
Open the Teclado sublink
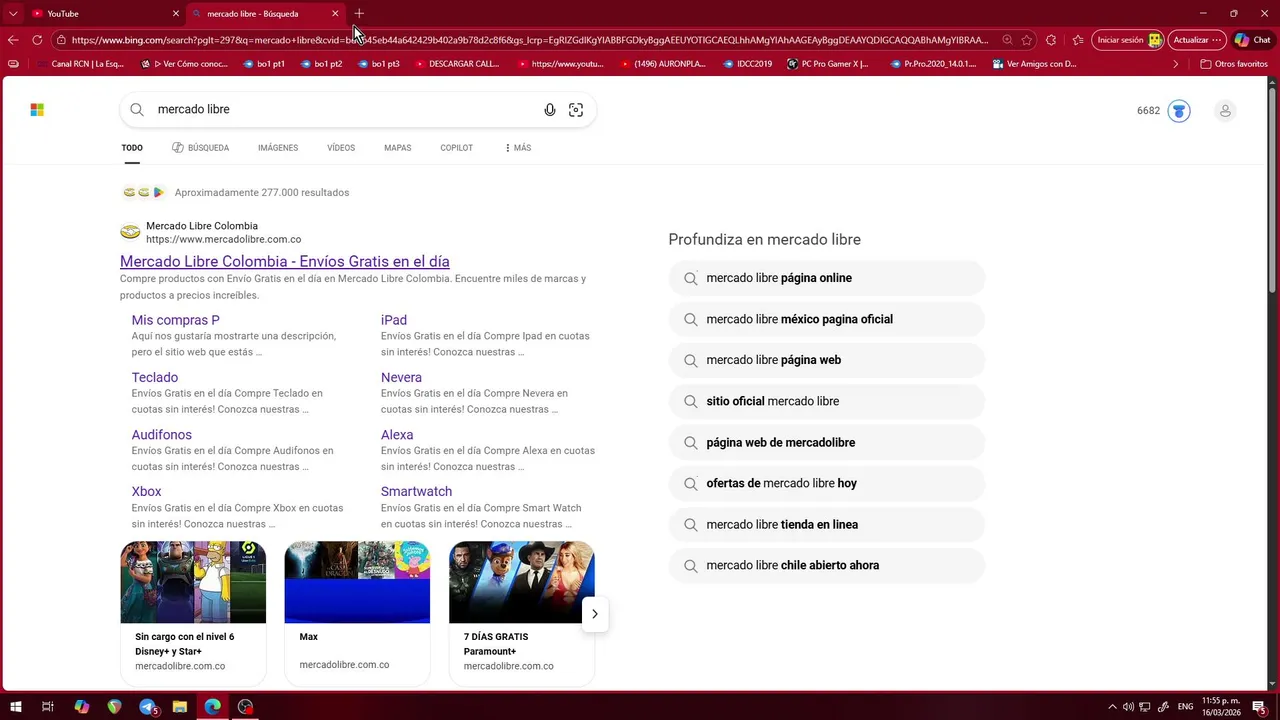155,378
